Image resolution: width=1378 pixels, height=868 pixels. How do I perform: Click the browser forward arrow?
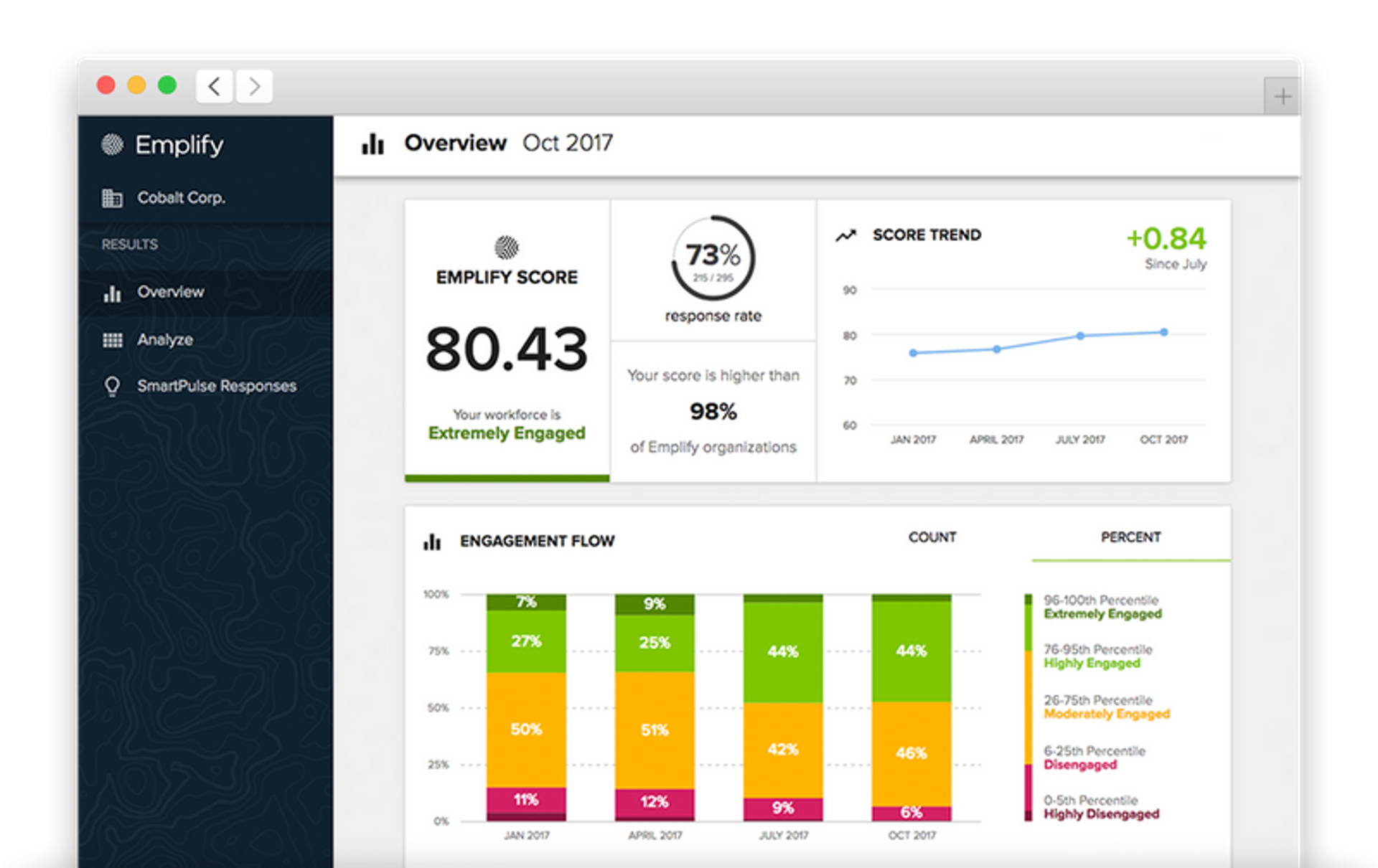(254, 86)
